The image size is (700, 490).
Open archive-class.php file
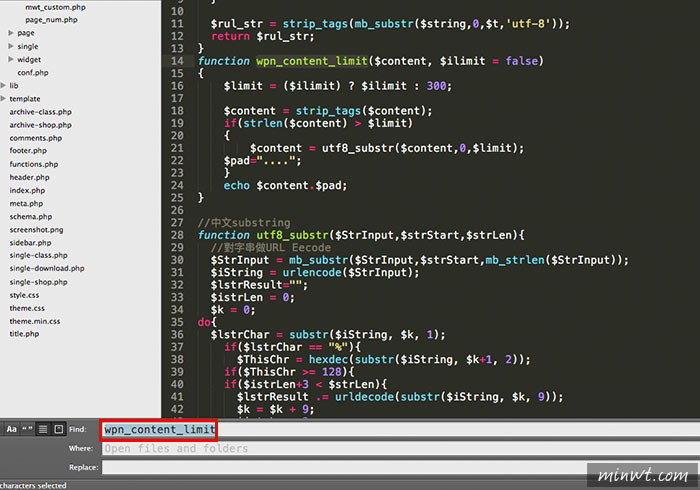(x=41, y=112)
